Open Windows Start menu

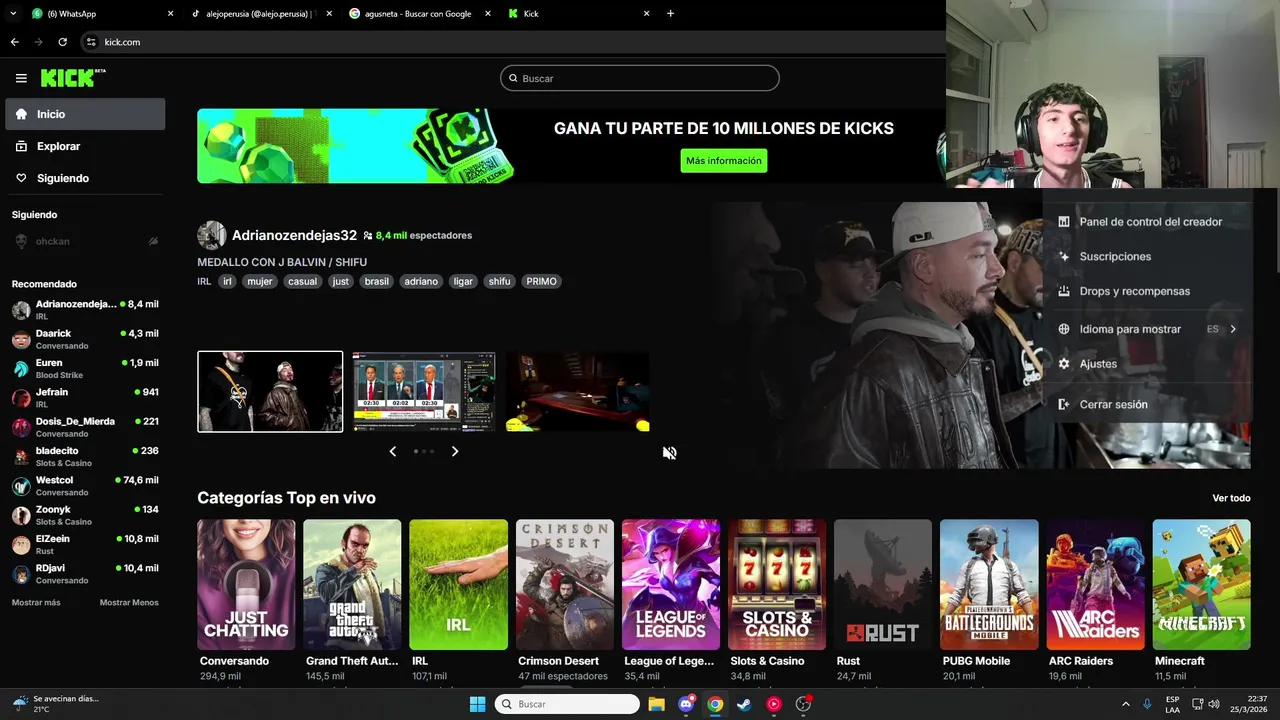click(x=477, y=704)
